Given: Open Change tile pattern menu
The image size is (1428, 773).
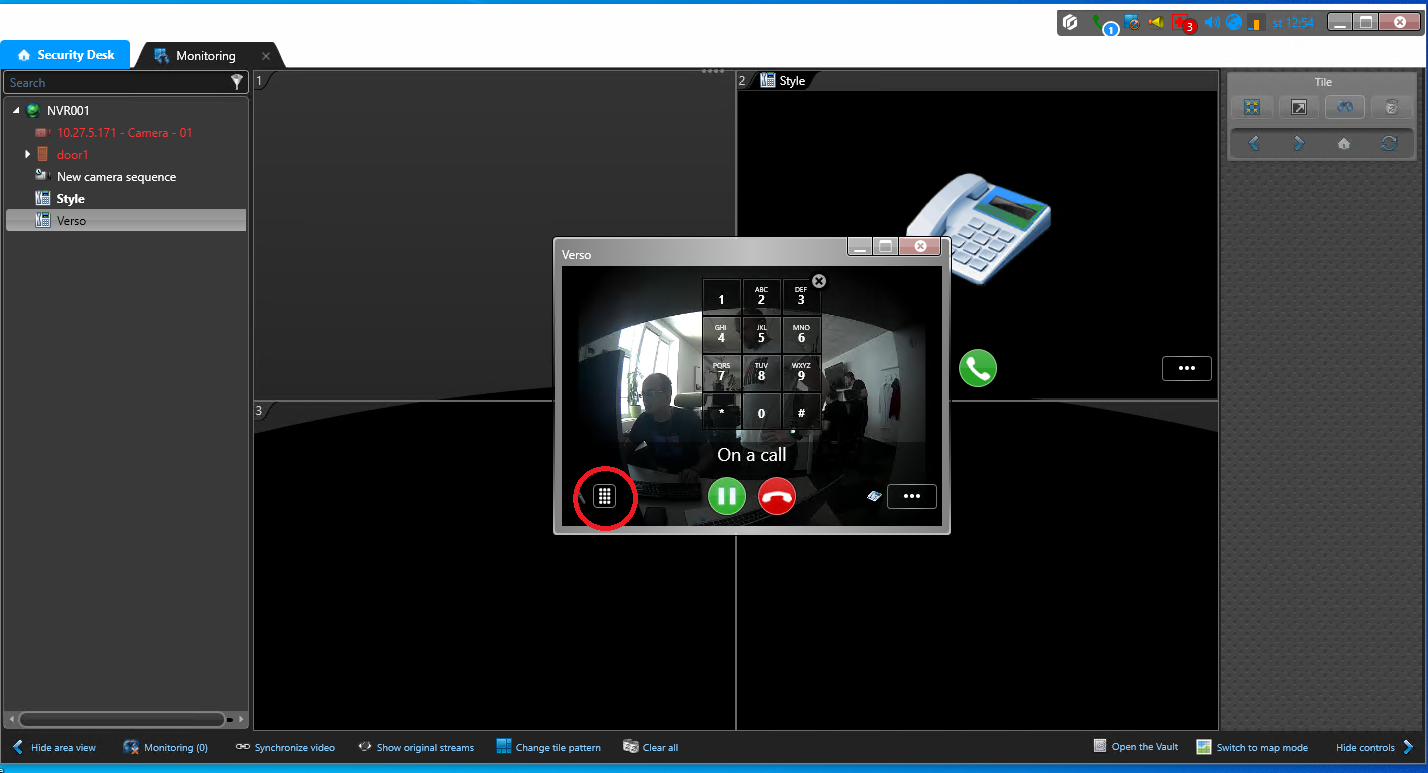Looking at the screenshot, I should point(549,747).
